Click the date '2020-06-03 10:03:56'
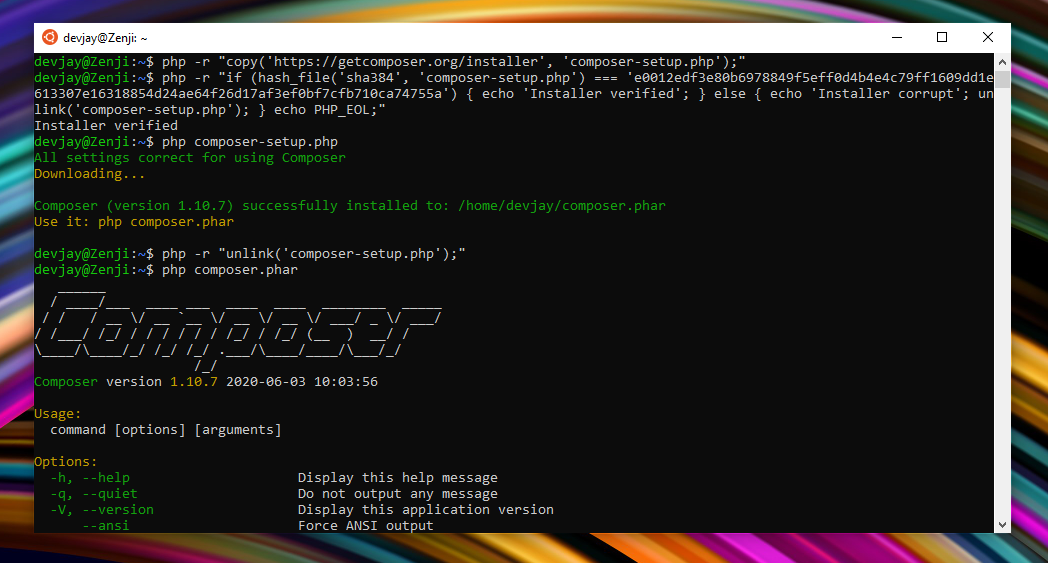1048x563 pixels. (302, 382)
